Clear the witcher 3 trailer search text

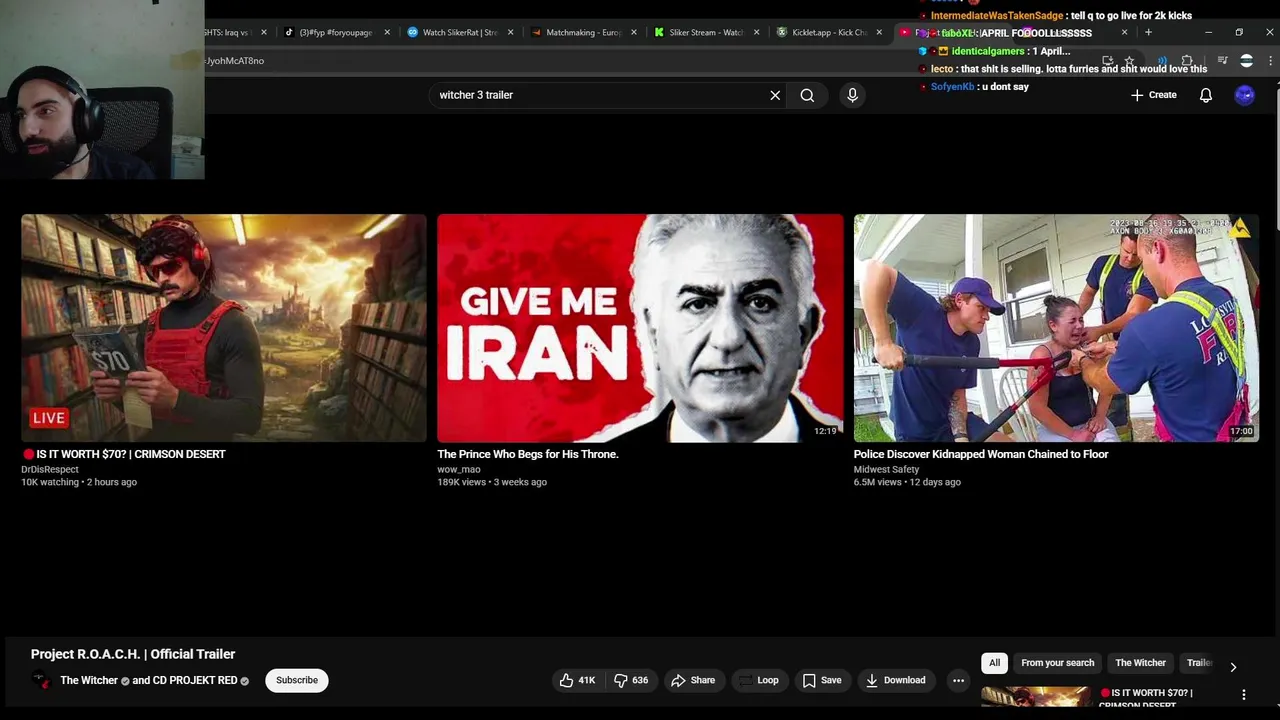pyautogui.click(x=775, y=95)
